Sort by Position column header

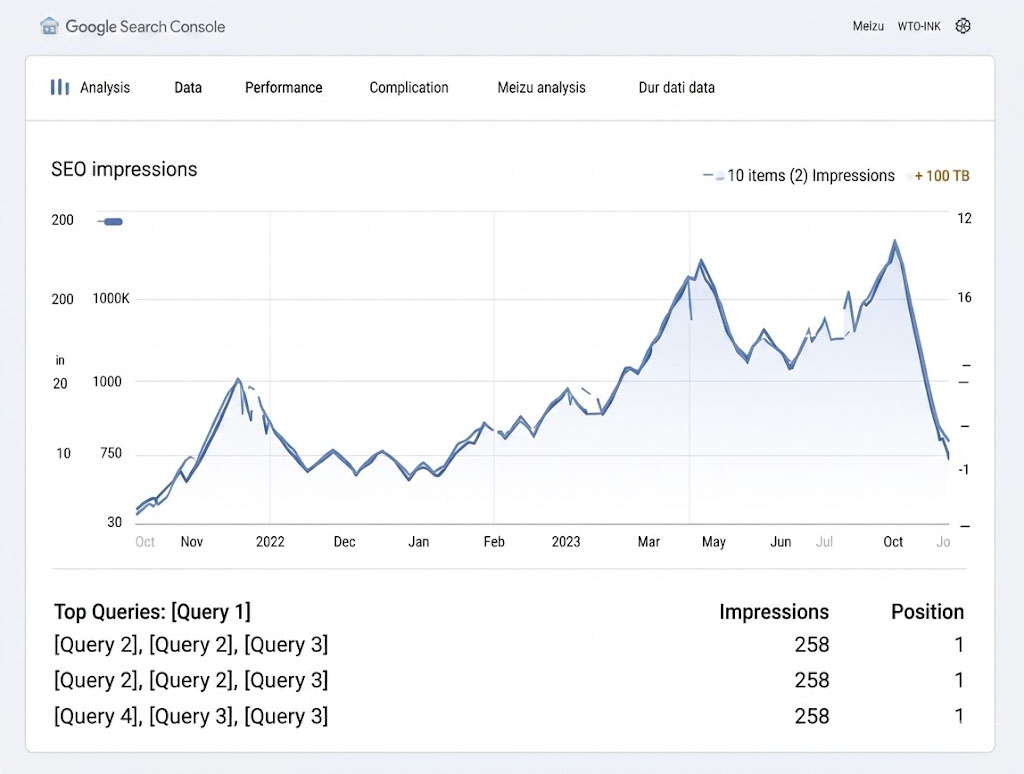[927, 611]
